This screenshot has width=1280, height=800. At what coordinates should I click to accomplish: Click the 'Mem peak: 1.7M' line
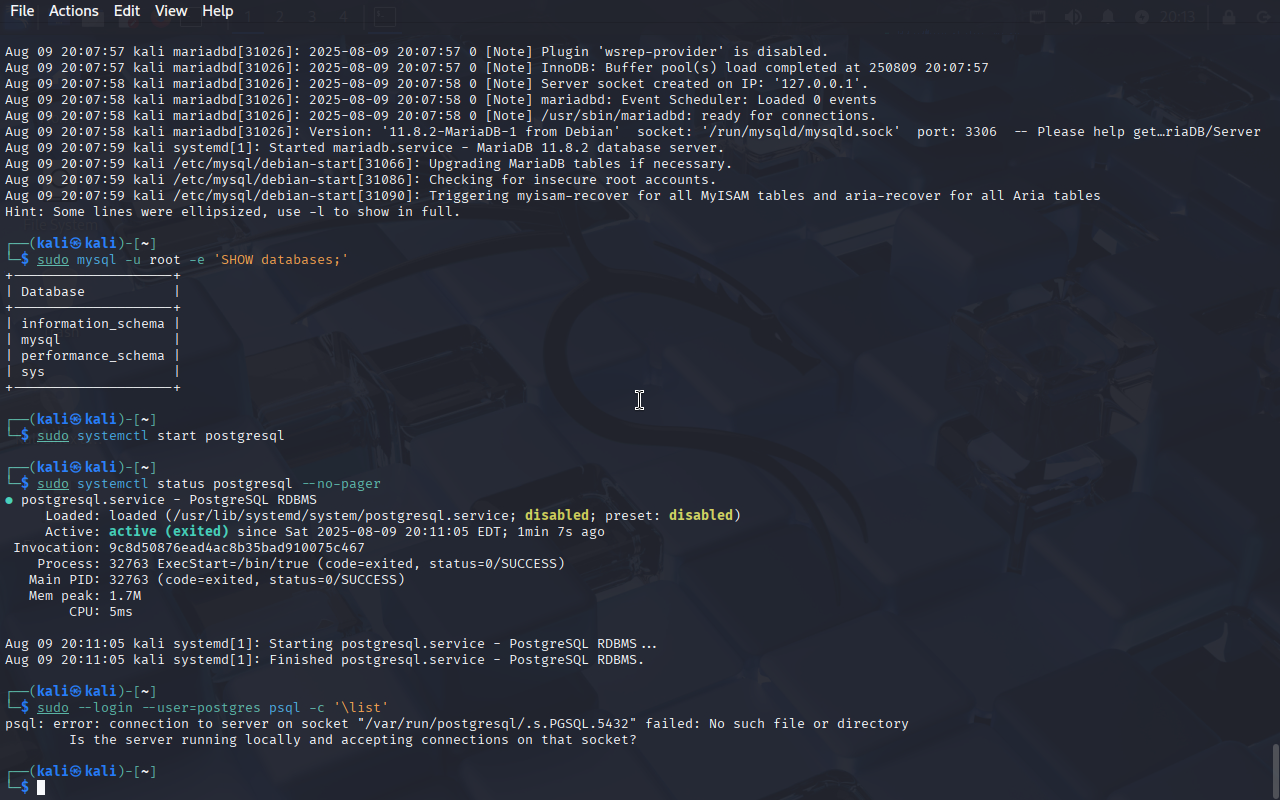(x=85, y=596)
